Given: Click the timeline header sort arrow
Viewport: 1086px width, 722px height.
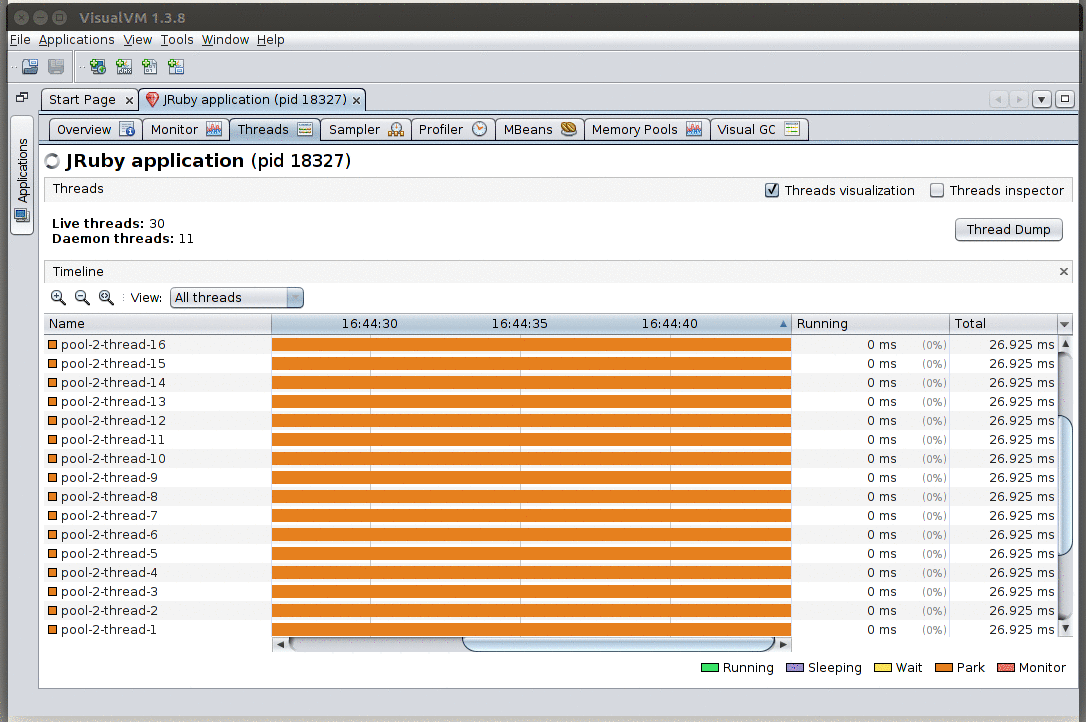Looking at the screenshot, I should 783,324.
